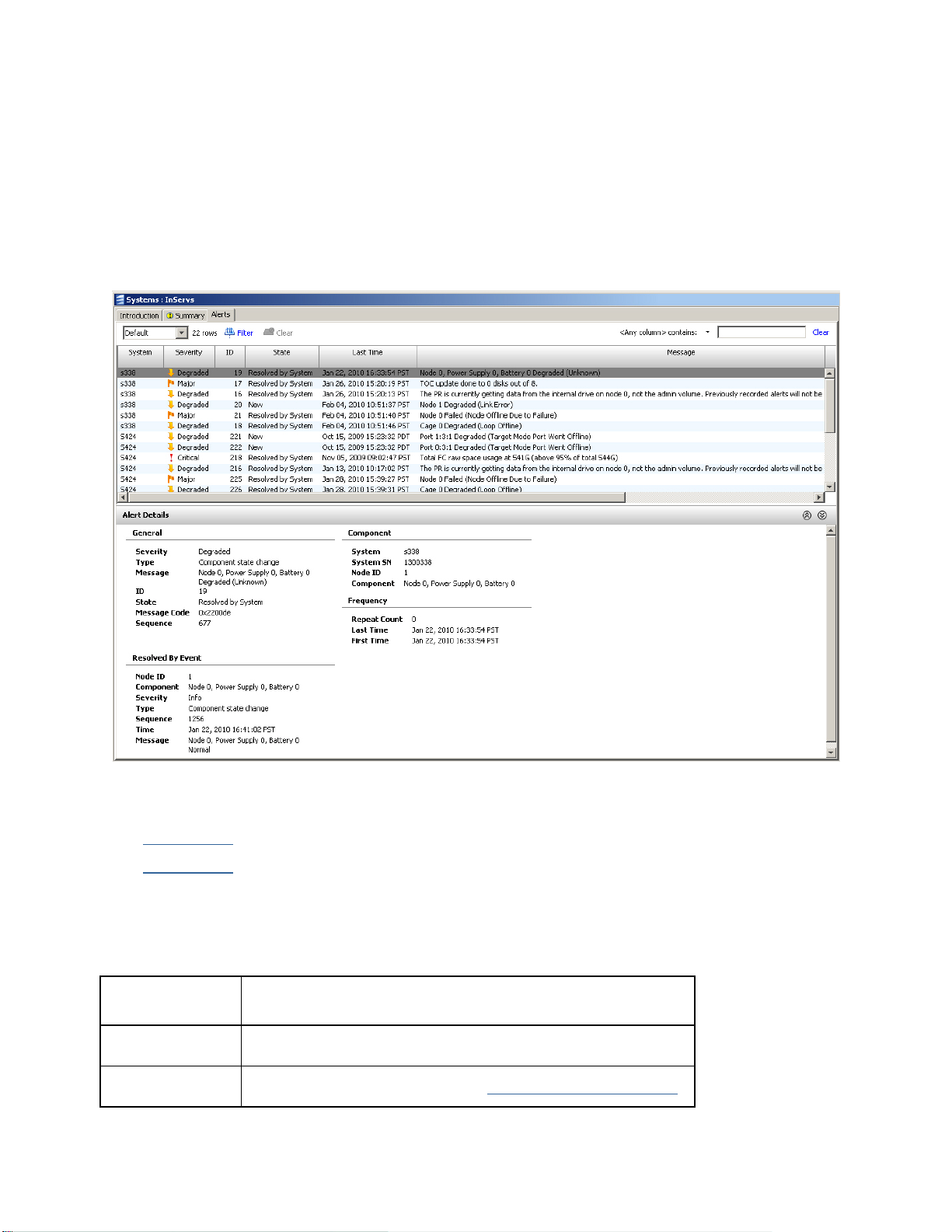
Task: Click the 'New' state cell for alert ID 20
Action: 256,405
